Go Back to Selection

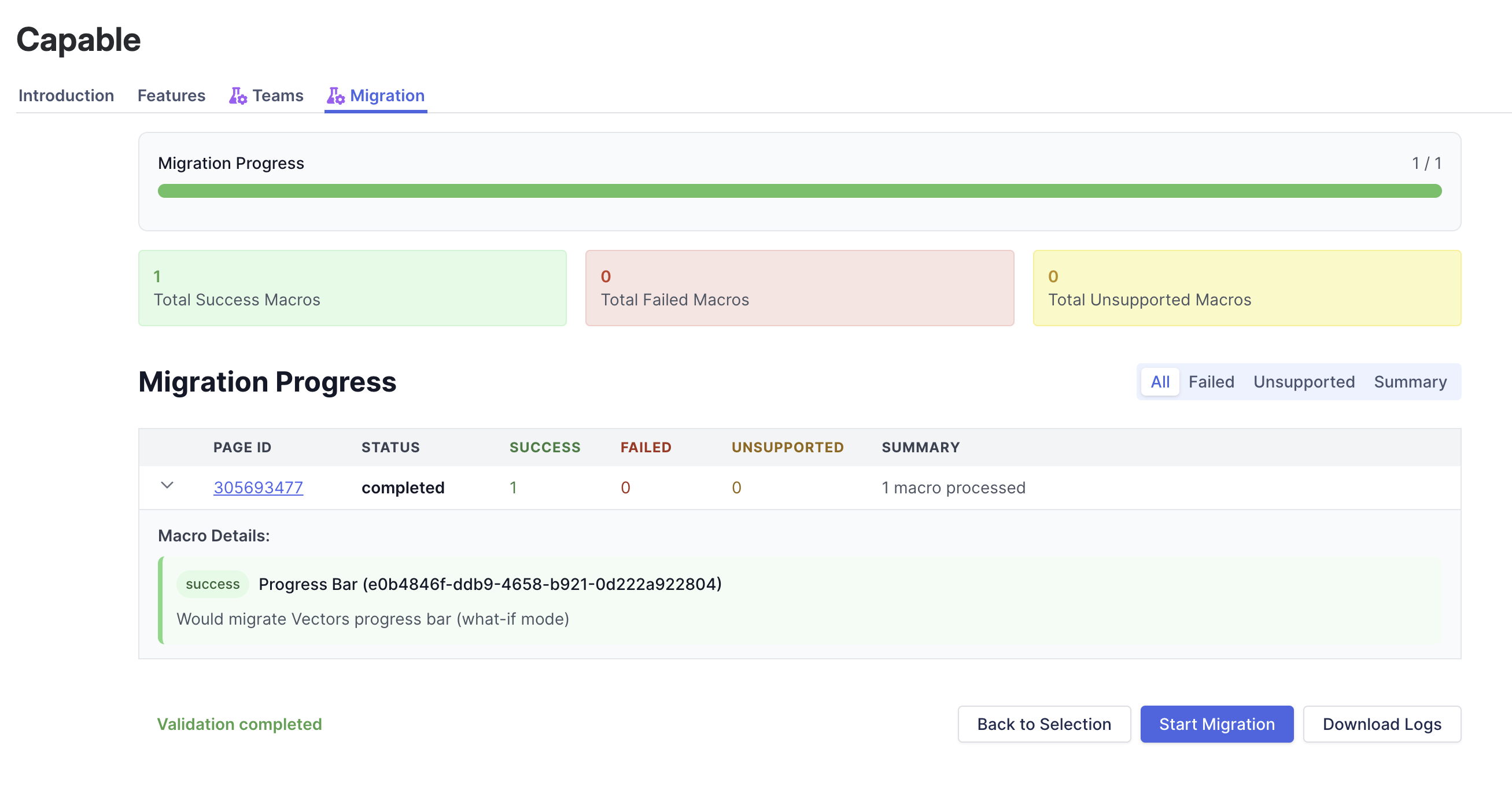[x=1043, y=724]
